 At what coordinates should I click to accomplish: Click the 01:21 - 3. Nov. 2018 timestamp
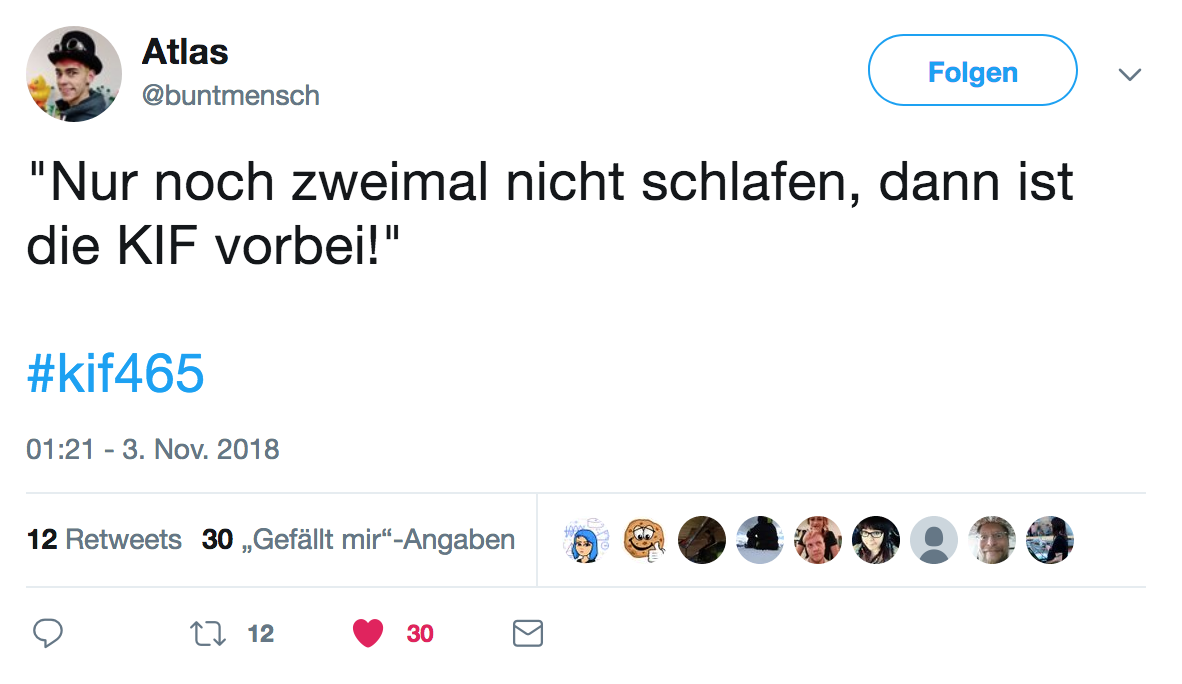(153, 449)
